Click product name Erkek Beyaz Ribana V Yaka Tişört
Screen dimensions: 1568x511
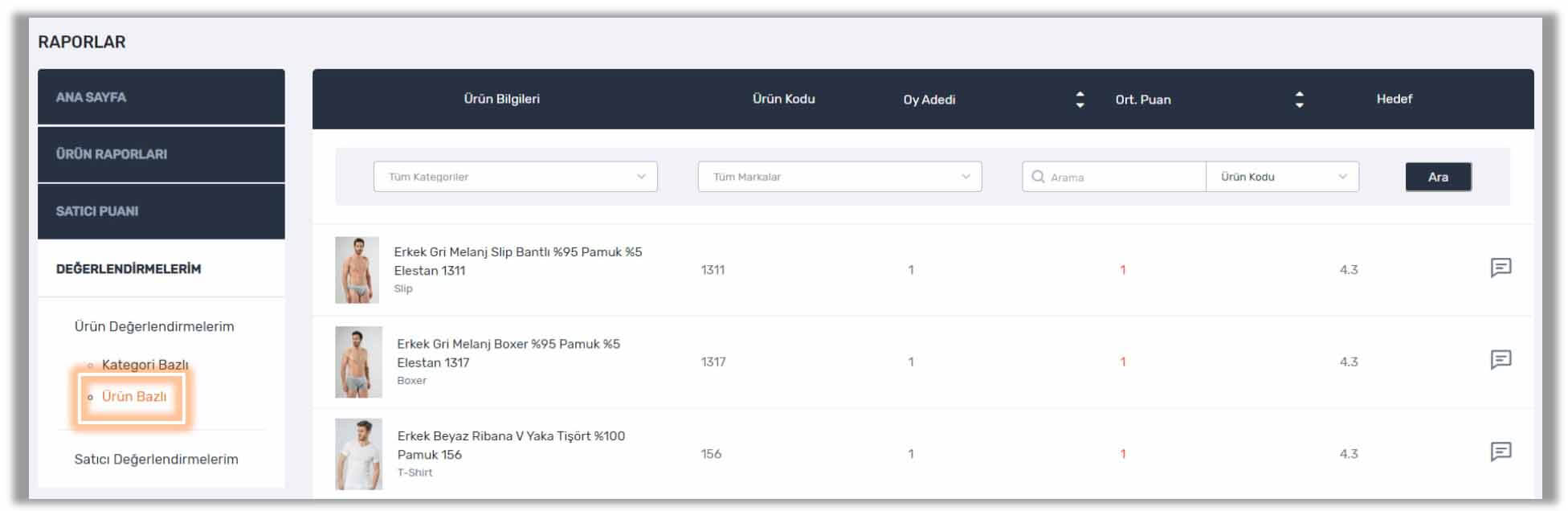tap(511, 445)
